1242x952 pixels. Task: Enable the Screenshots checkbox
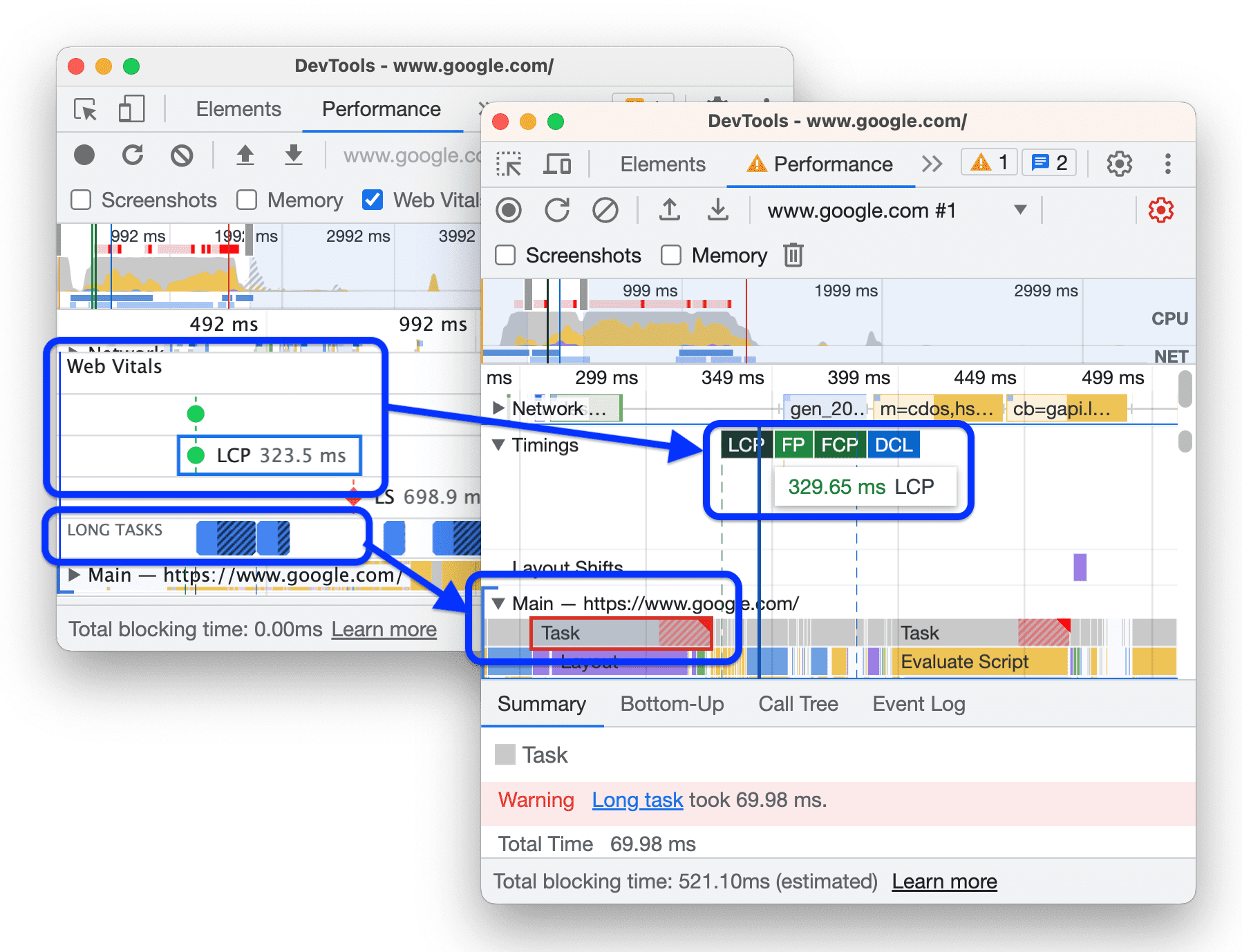click(x=505, y=256)
